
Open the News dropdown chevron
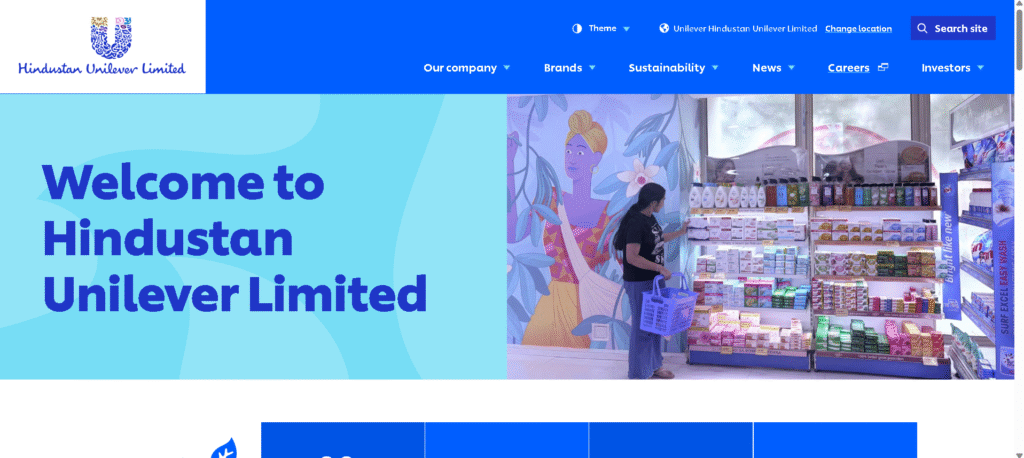pos(792,68)
